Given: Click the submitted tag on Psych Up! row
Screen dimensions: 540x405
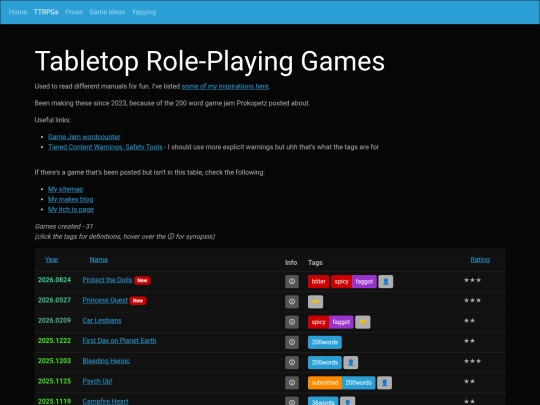Looking at the screenshot, I should click(x=325, y=383).
